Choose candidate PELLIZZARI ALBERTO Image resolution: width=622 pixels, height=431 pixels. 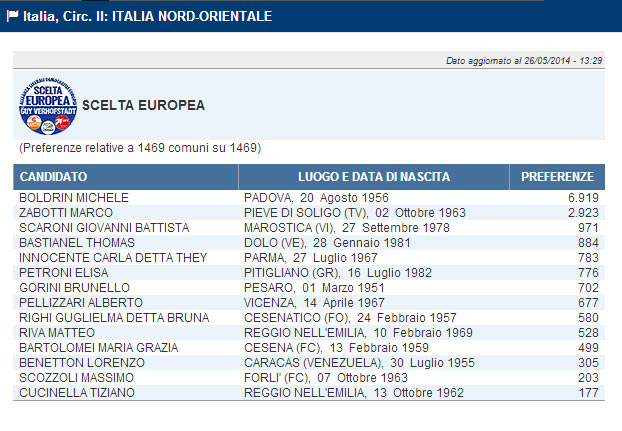click(76, 303)
